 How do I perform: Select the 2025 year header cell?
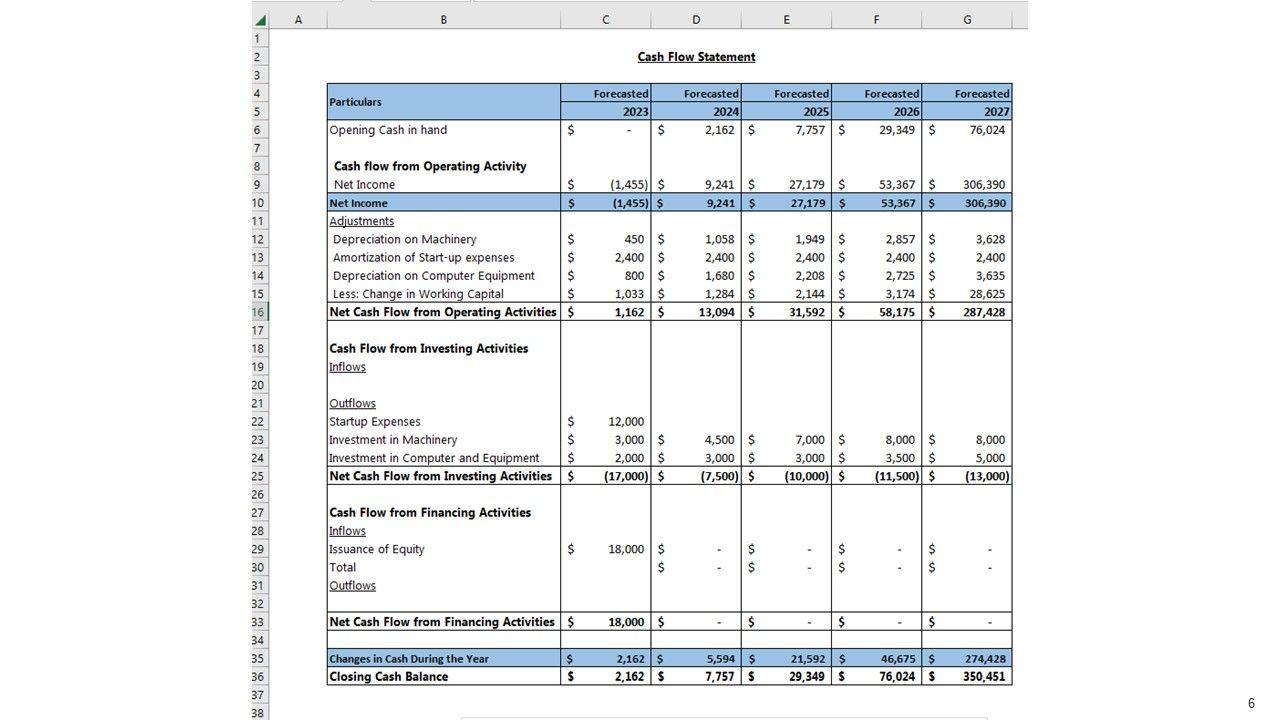(786, 112)
